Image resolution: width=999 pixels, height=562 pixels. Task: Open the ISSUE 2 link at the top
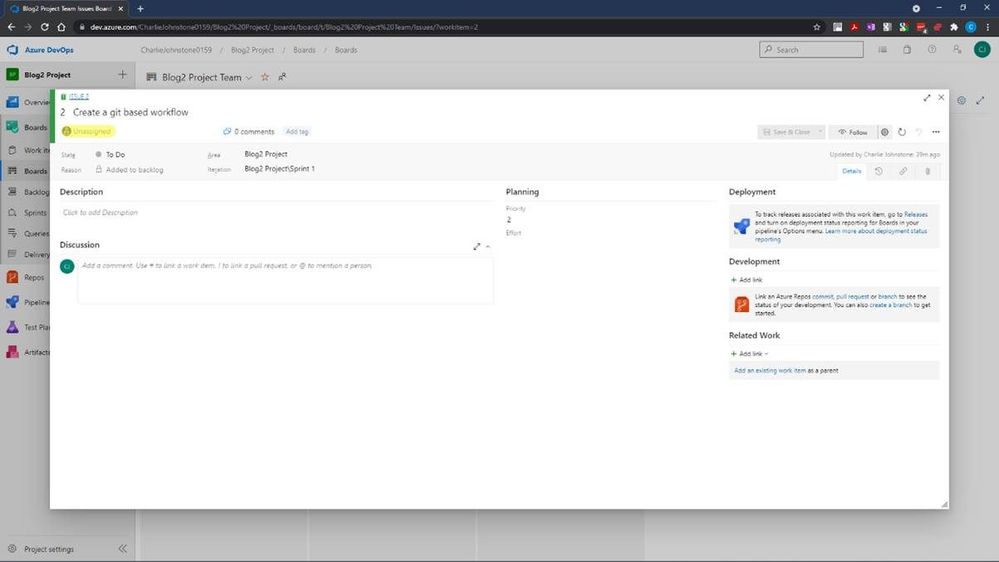[x=79, y=96]
